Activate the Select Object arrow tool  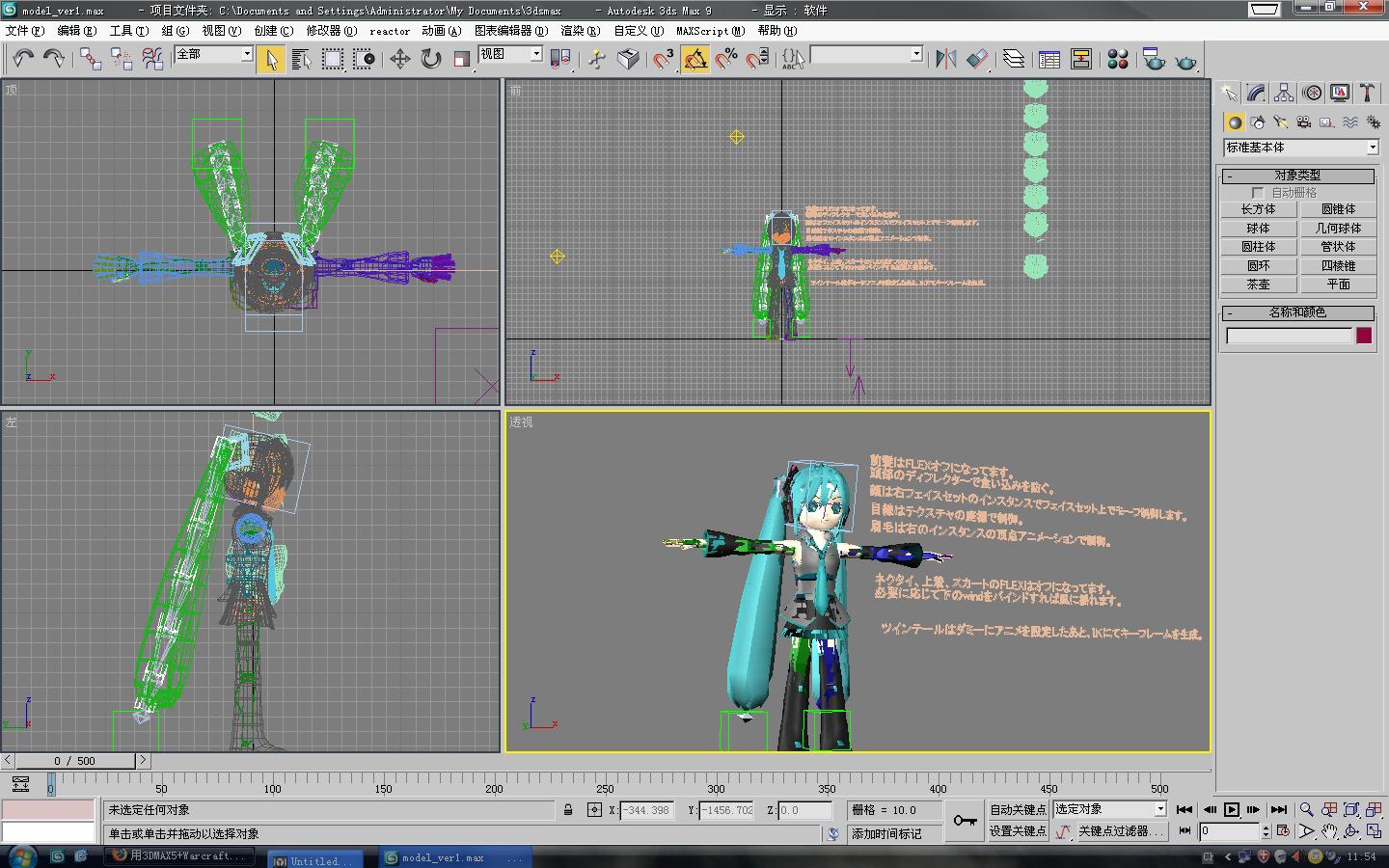pos(271,59)
